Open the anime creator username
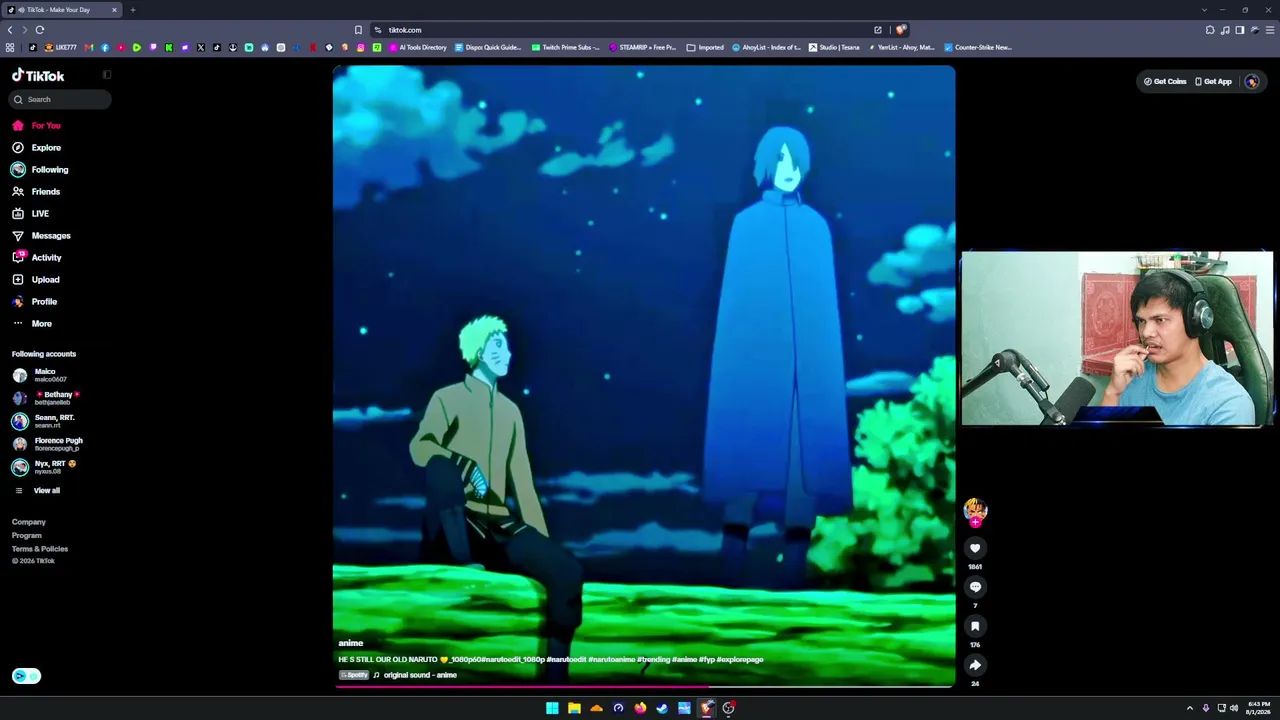The width and height of the screenshot is (1280, 720). (350, 643)
